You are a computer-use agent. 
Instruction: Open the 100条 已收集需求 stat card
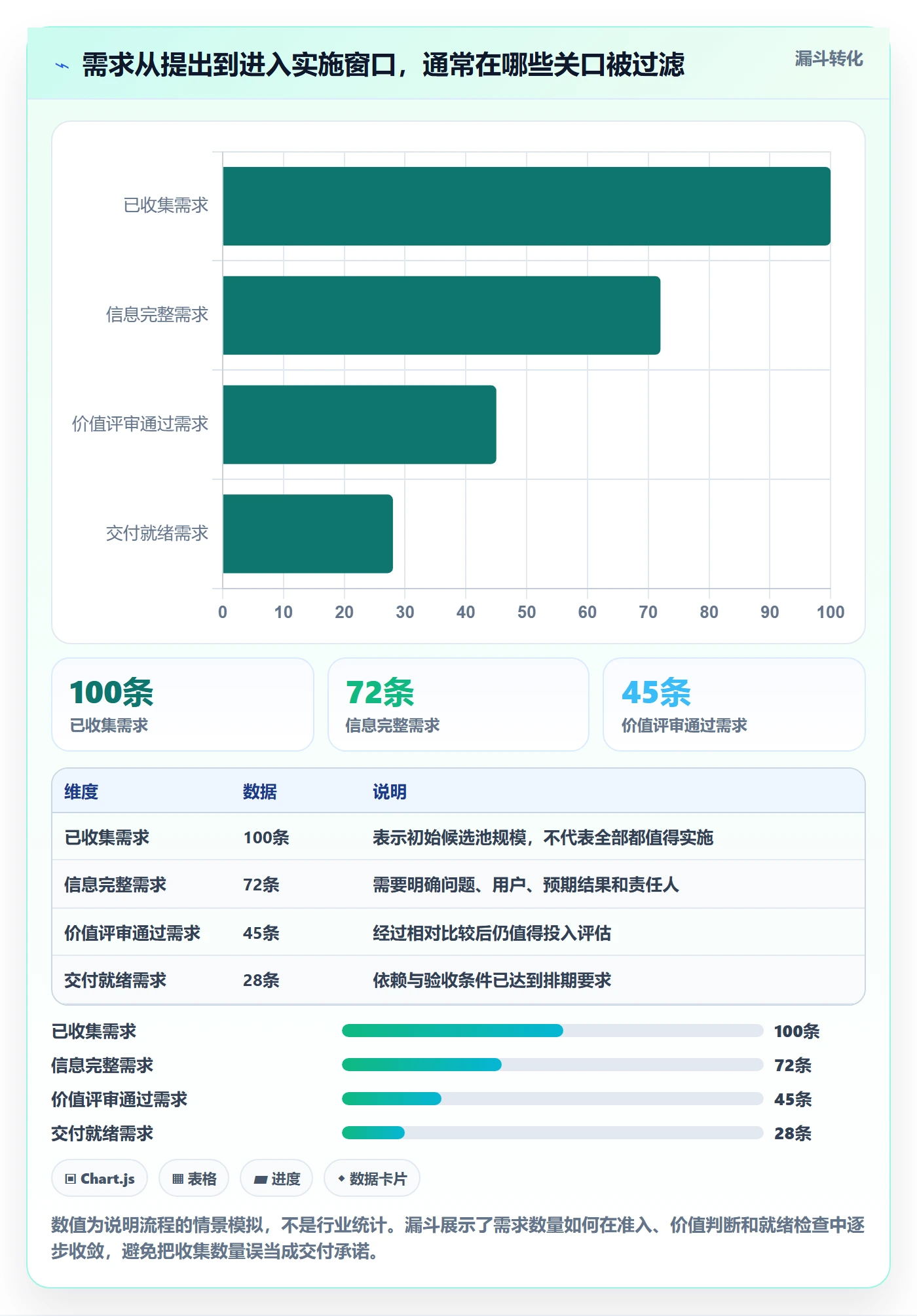(x=183, y=704)
